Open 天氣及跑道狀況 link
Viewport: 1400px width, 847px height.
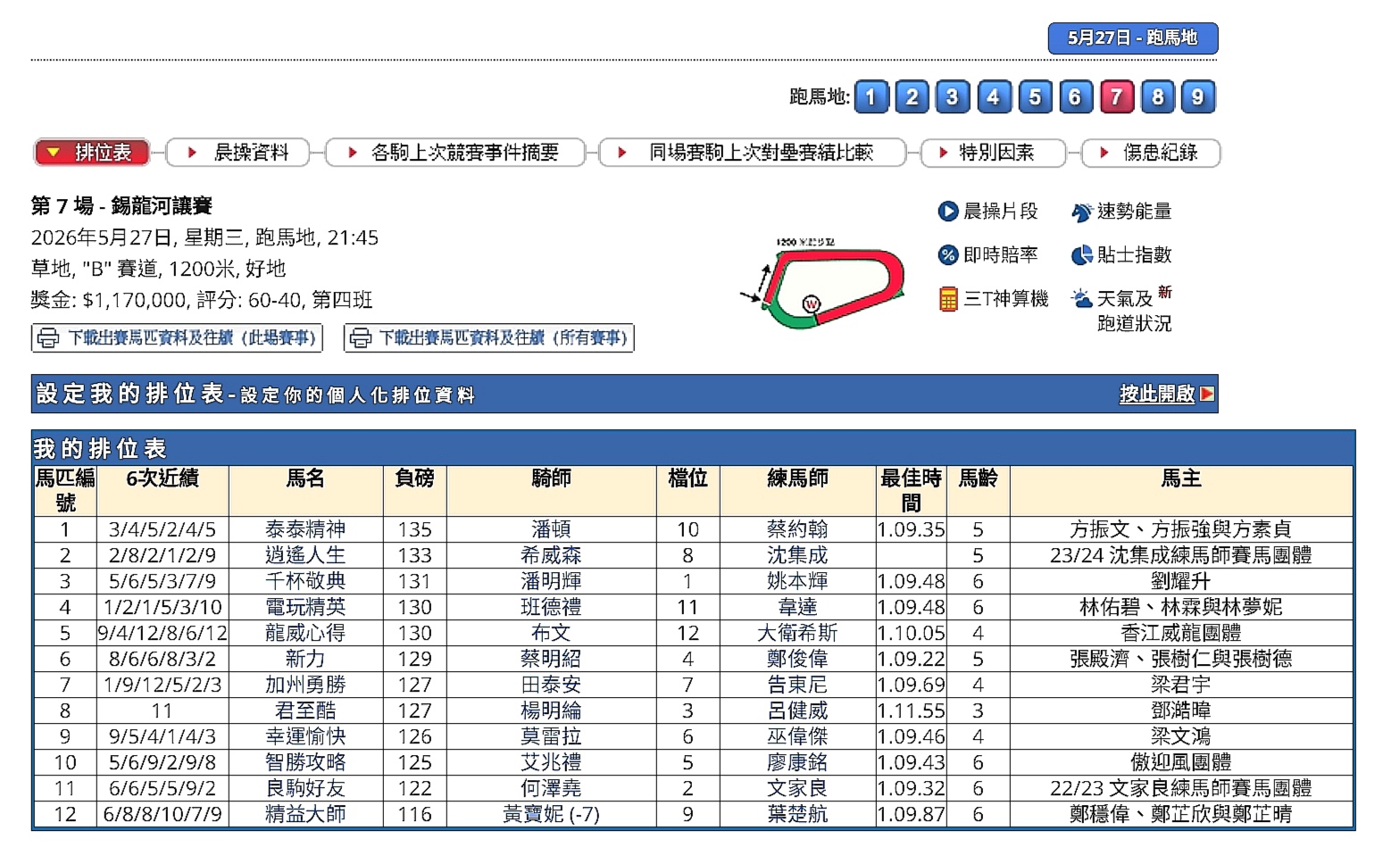[x=1134, y=311]
